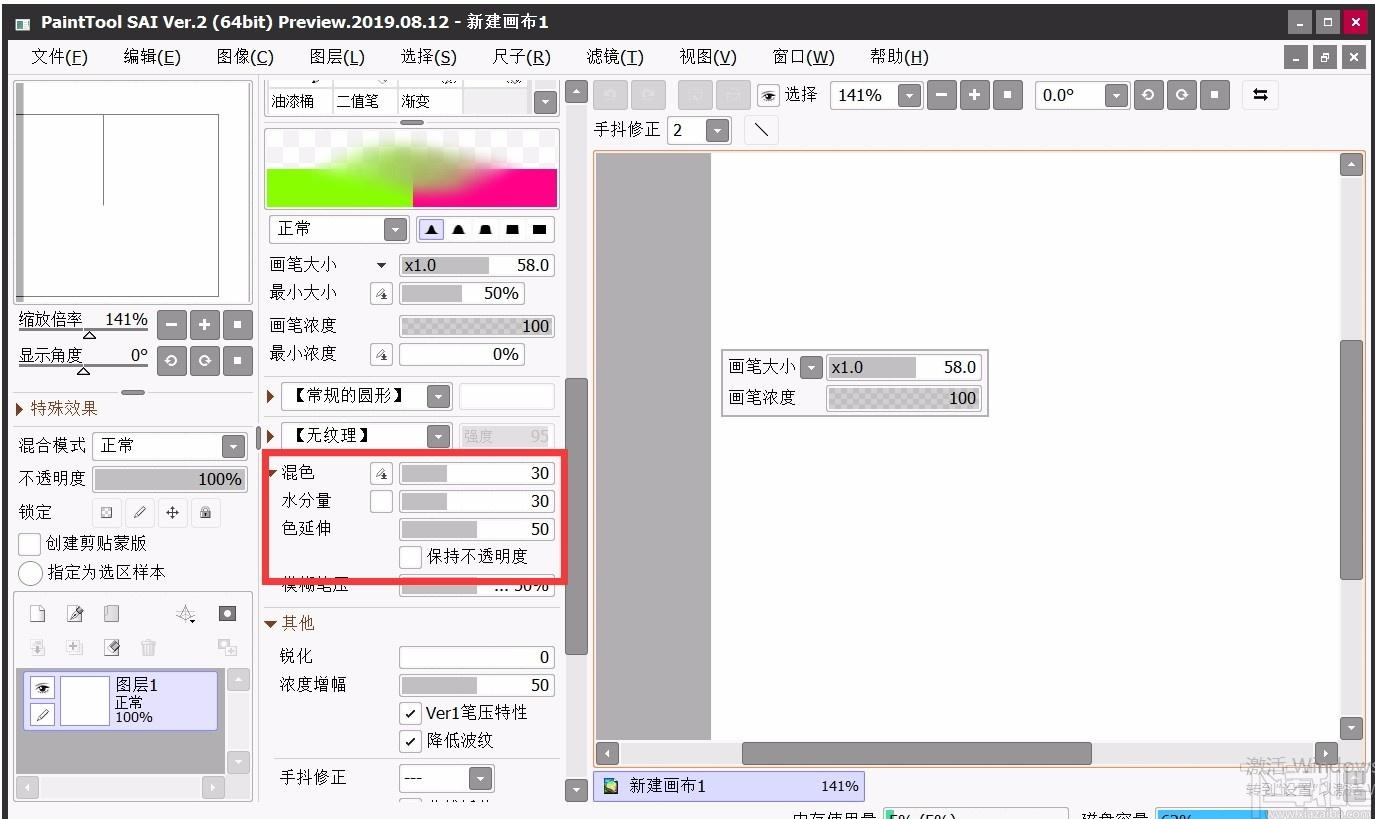The width and height of the screenshot is (1375, 819).
Task: Open 【常规的圆形】 brush shape dropdown
Action: coord(438,396)
